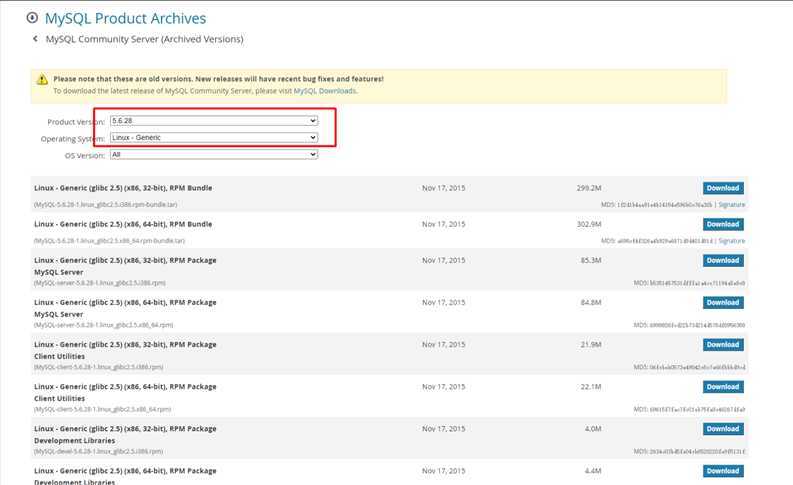Screen dimensions: 793x485
Task: Click the OS Version label
Action: 84,156
